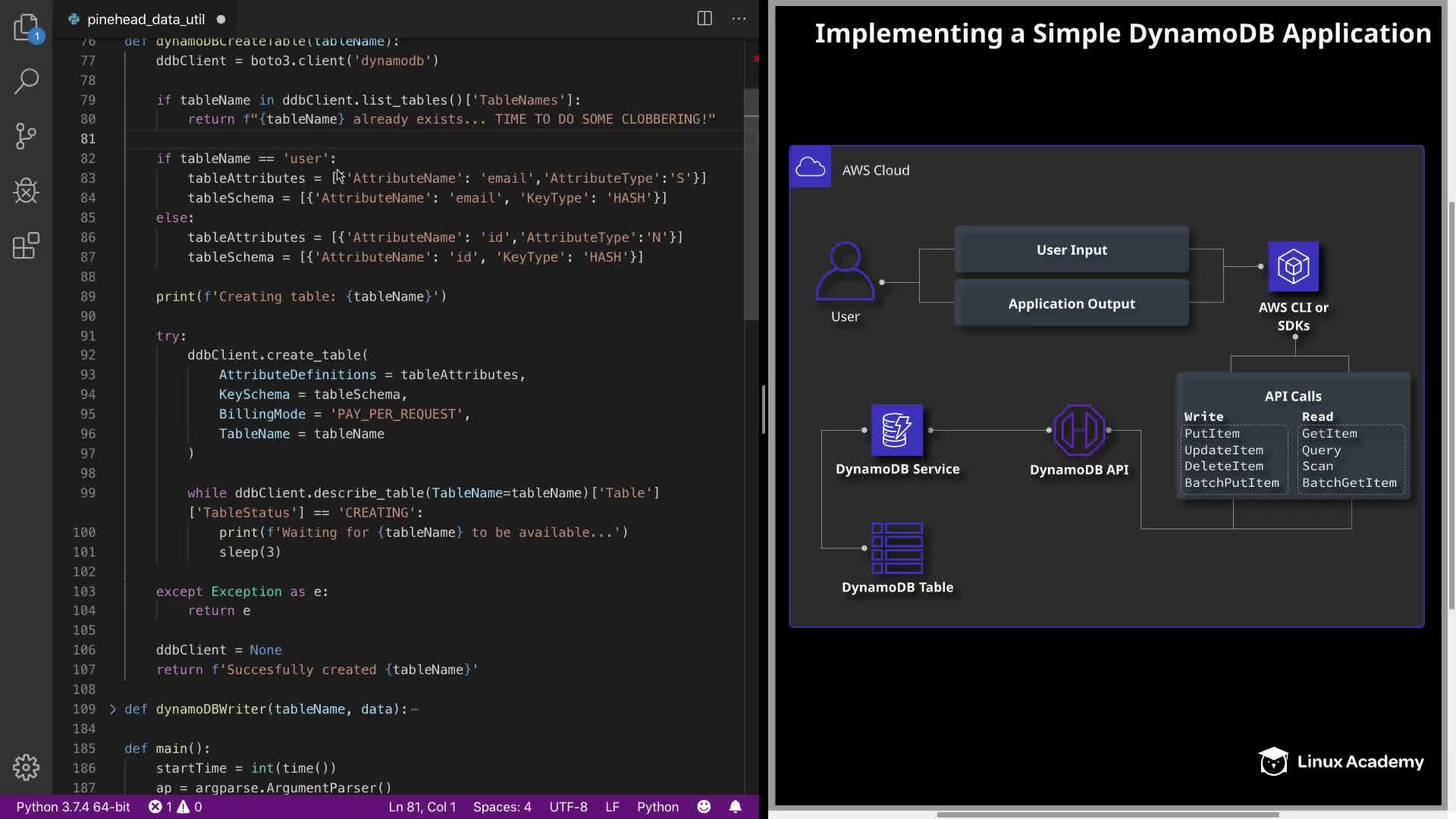Switch the LF end-of-line sequence

point(612,807)
